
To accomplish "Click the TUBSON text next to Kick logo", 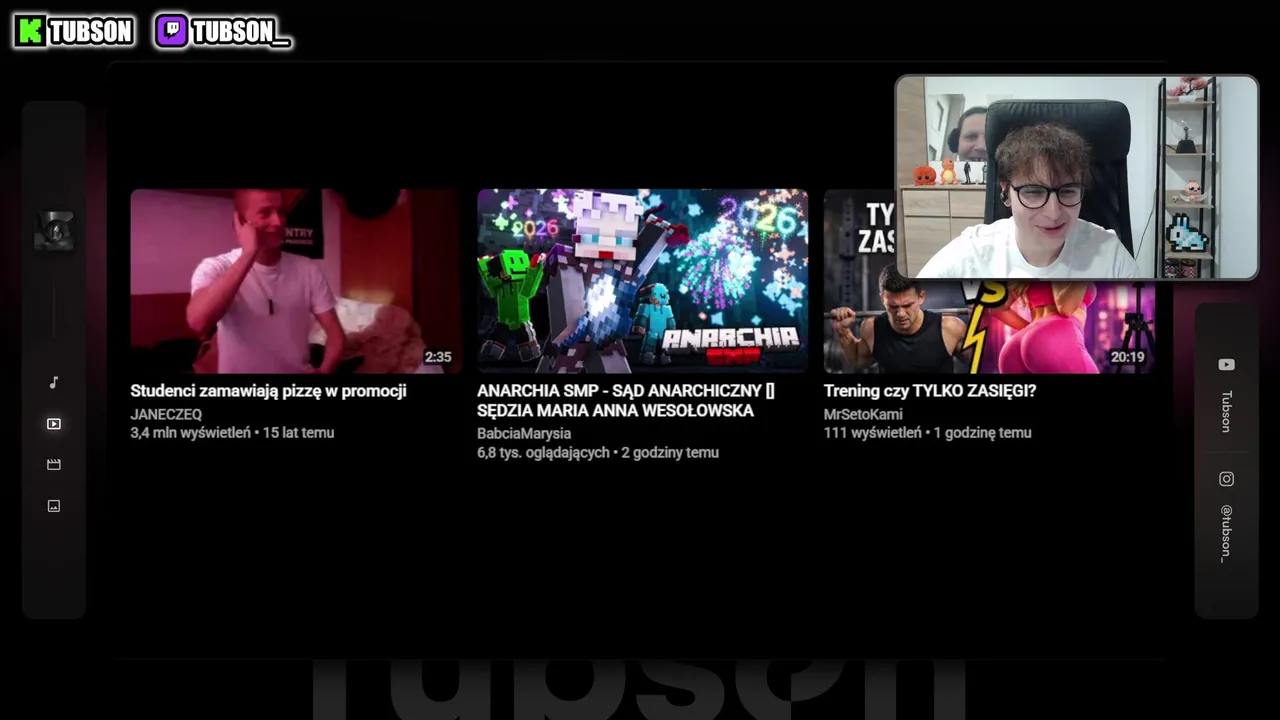I will (91, 32).
